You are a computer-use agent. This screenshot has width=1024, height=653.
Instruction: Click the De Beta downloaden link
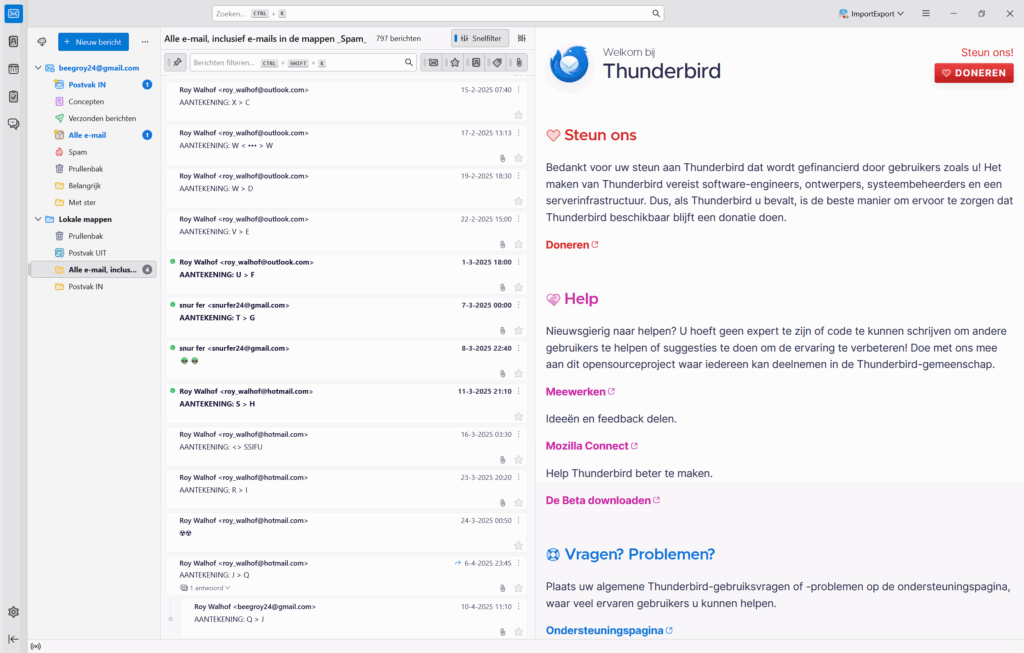point(603,500)
